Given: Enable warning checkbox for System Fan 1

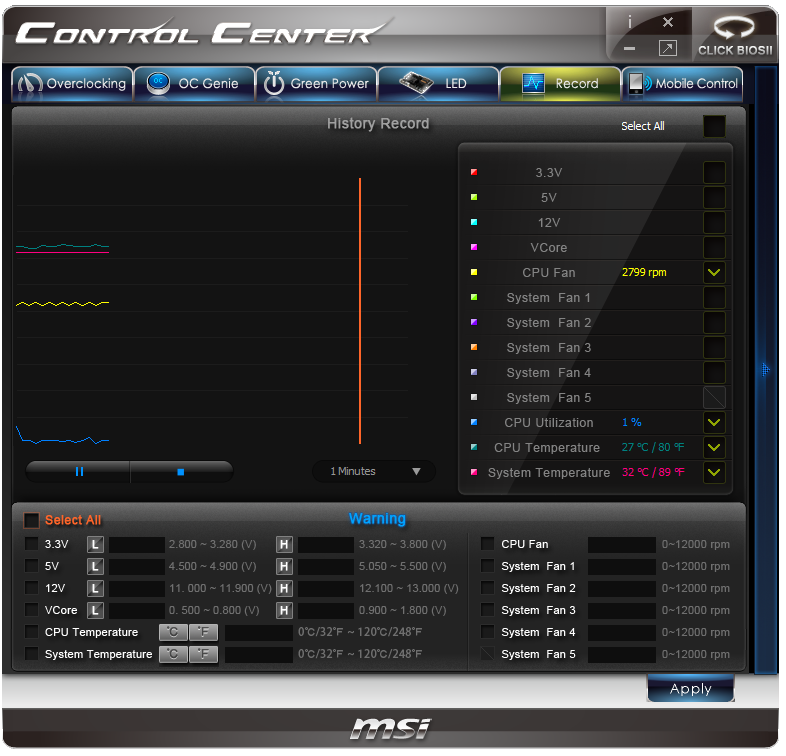Looking at the screenshot, I should coord(487,566).
